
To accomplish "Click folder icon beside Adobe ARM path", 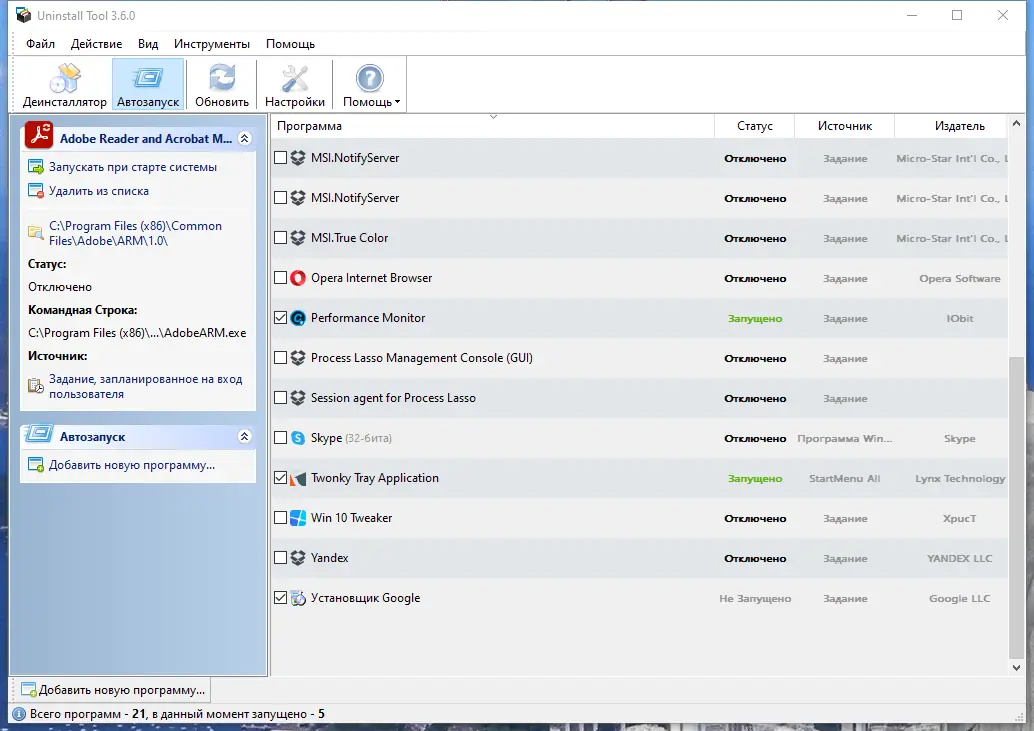I will [x=36, y=233].
